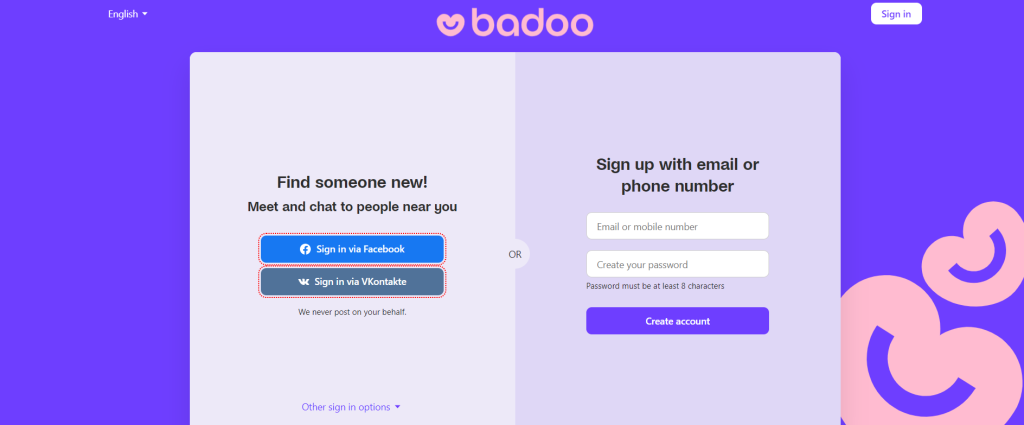Image resolution: width=1024 pixels, height=425 pixels.
Task: Click the arrow after Other sign in options
Action: (398, 407)
